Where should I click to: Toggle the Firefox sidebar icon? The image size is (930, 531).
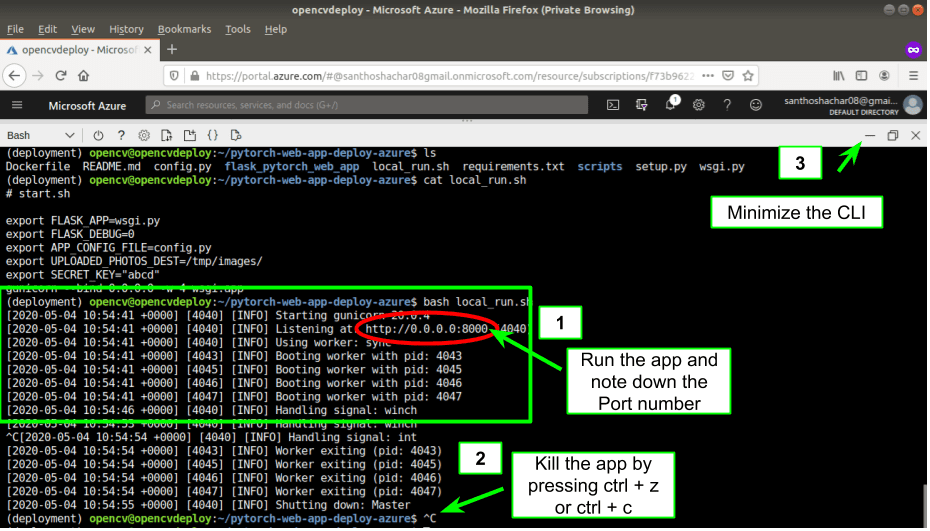coord(861,76)
